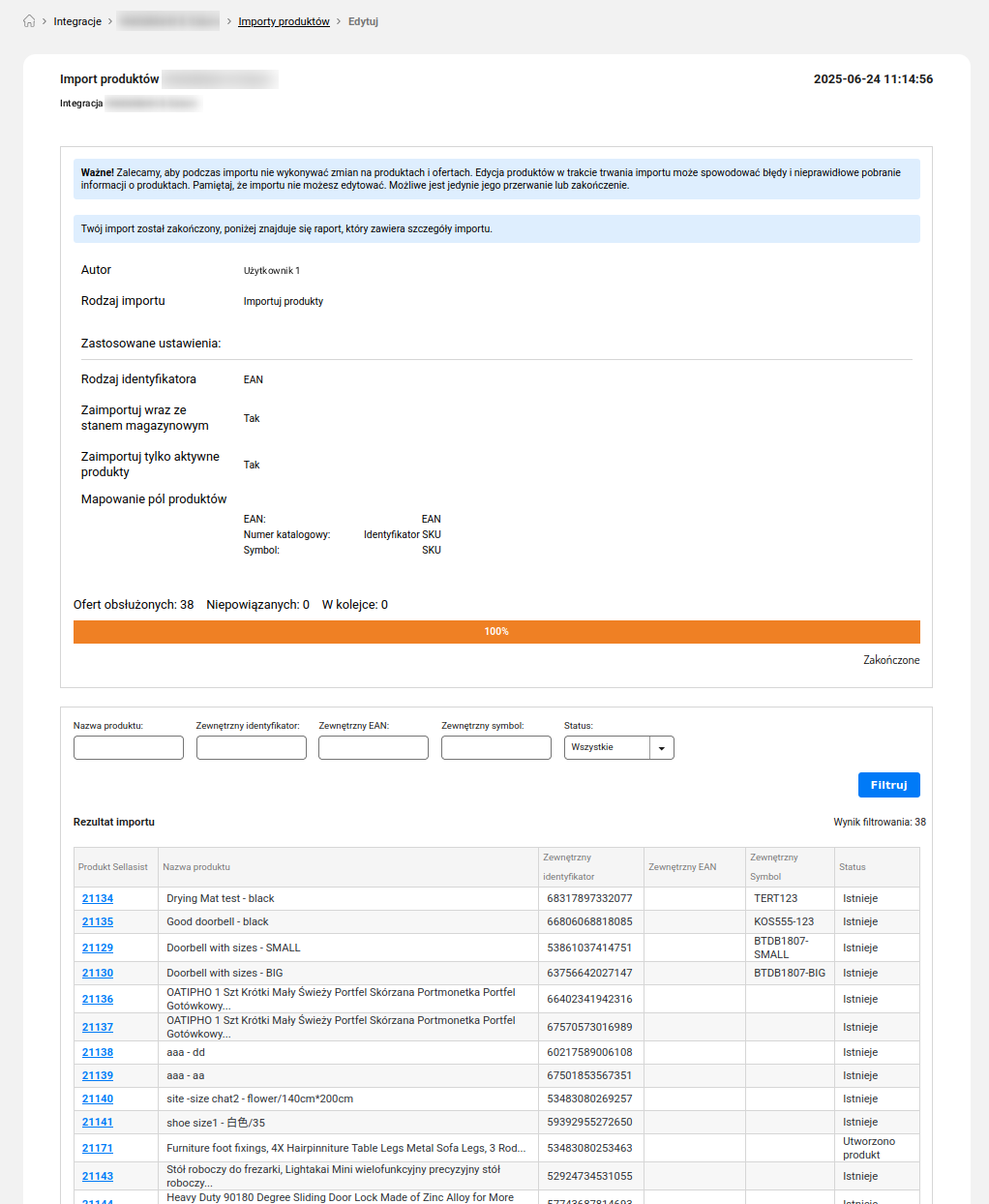
Task: Open product 21135 Good doorbell link
Action: click(x=98, y=921)
